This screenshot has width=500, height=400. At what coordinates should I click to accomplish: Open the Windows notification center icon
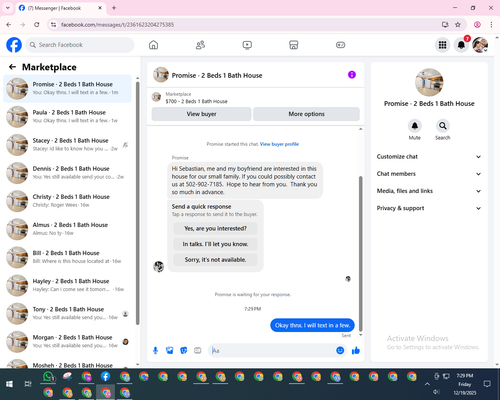tap(487, 384)
